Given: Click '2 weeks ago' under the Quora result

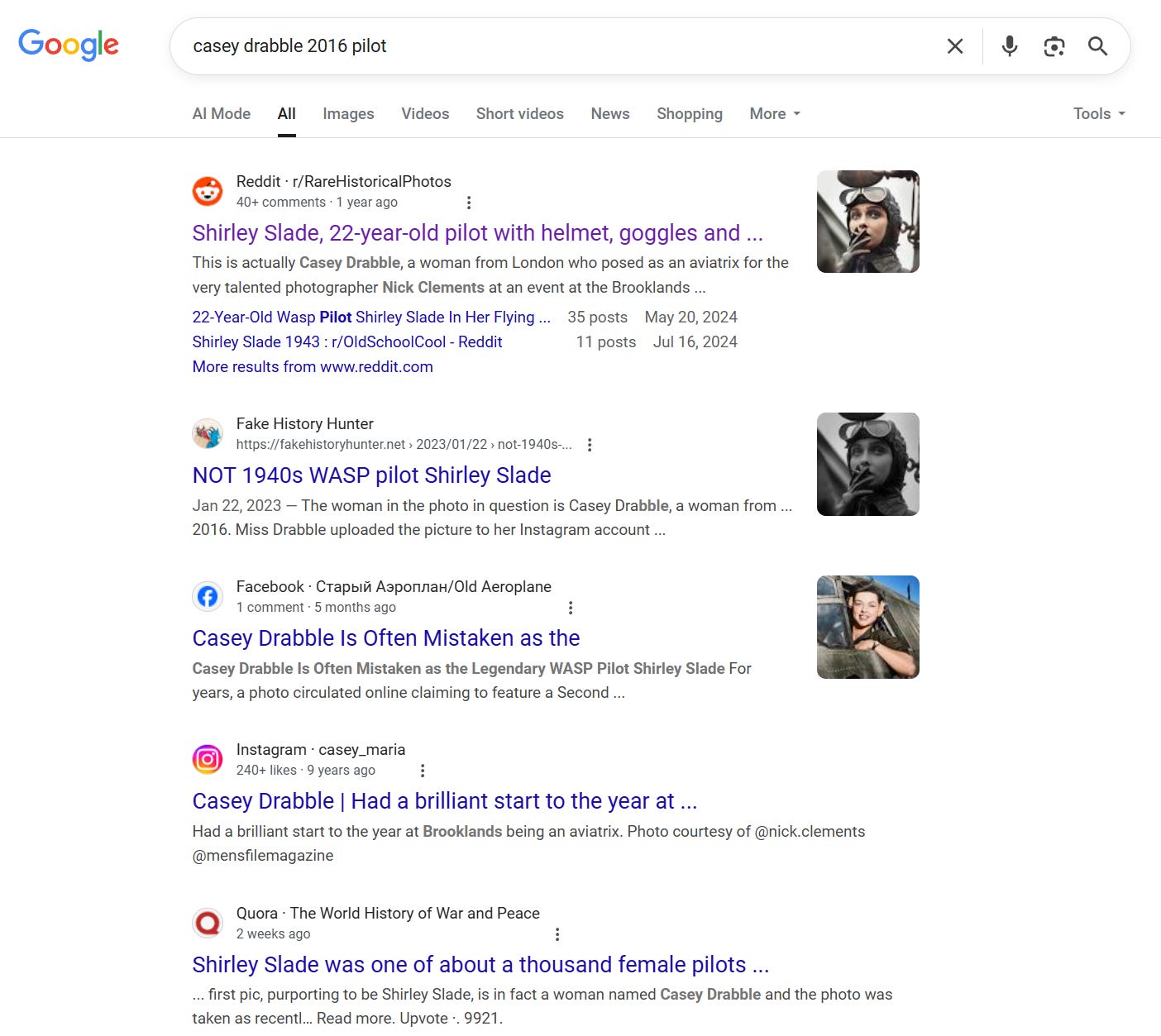Looking at the screenshot, I should [x=273, y=934].
